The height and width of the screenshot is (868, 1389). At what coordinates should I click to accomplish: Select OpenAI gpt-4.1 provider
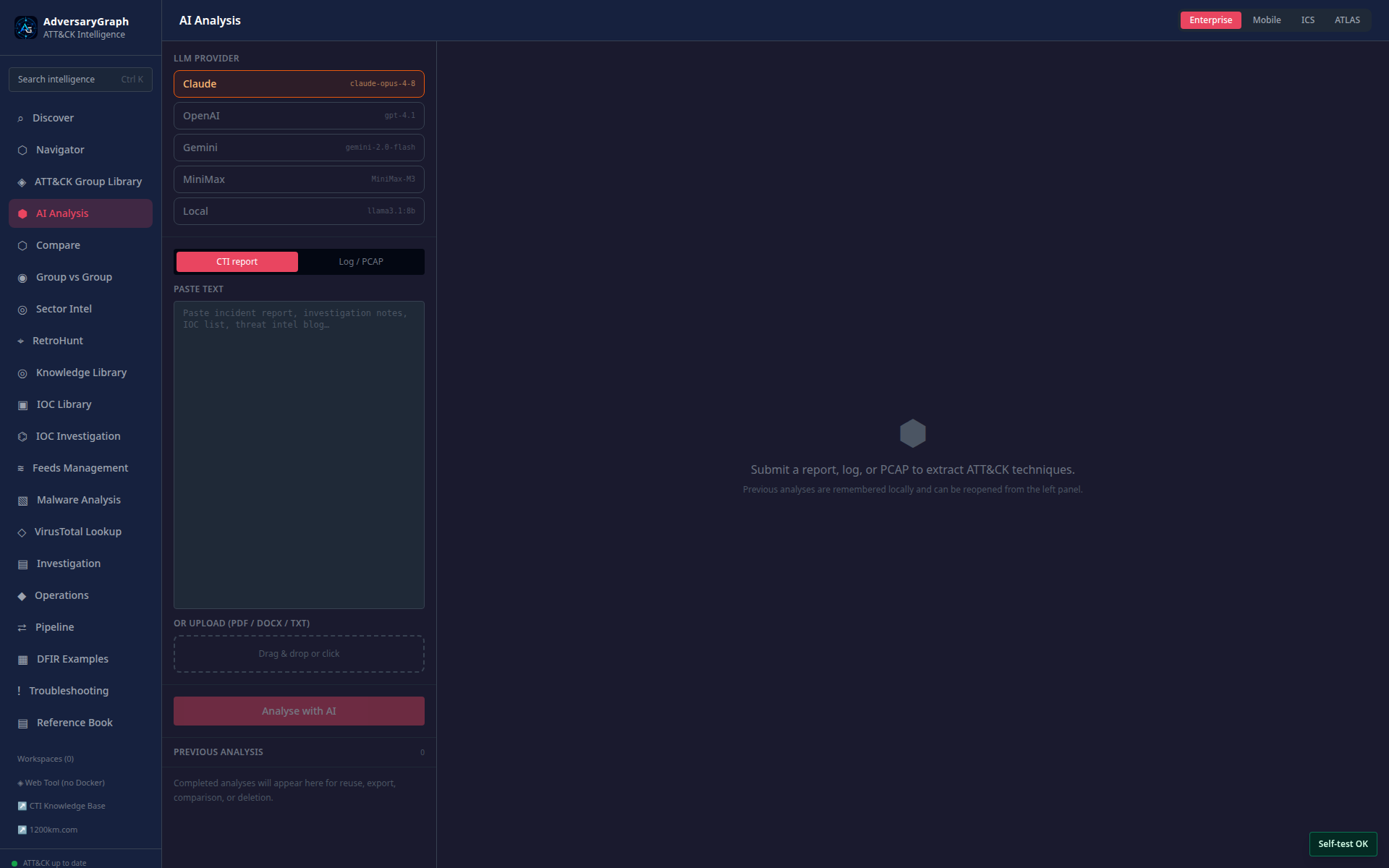pos(299,116)
